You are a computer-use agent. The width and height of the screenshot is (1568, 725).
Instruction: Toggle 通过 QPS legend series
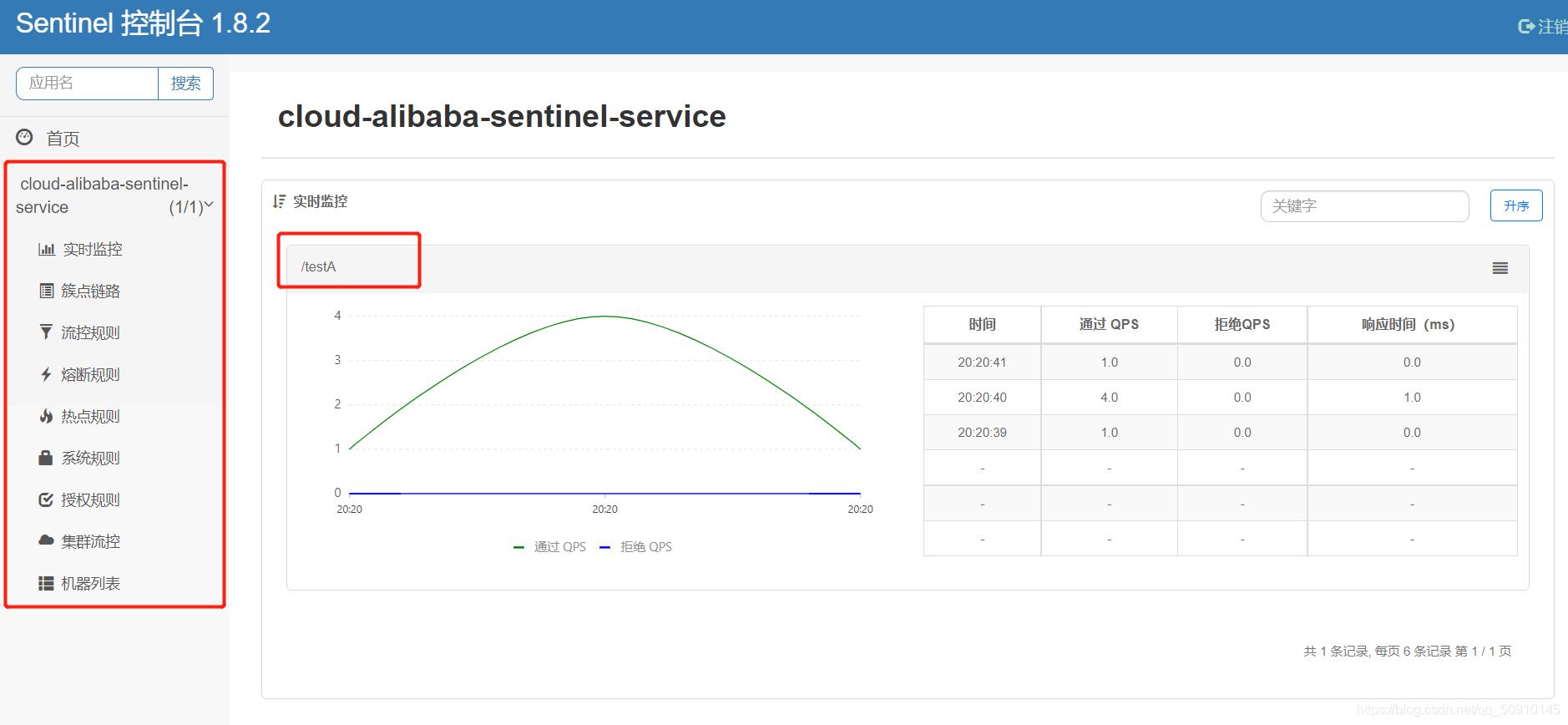click(x=549, y=547)
